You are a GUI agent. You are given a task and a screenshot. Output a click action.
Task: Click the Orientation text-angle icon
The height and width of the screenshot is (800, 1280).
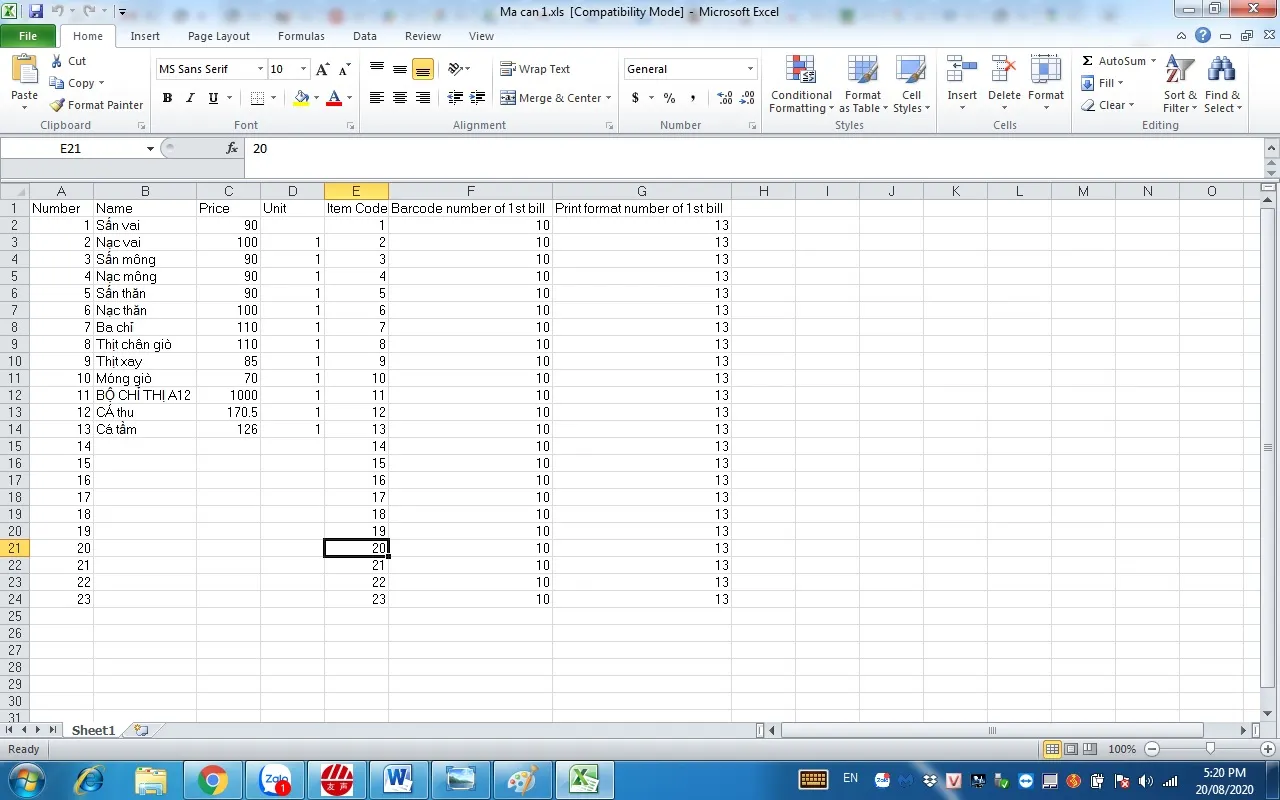click(456, 69)
